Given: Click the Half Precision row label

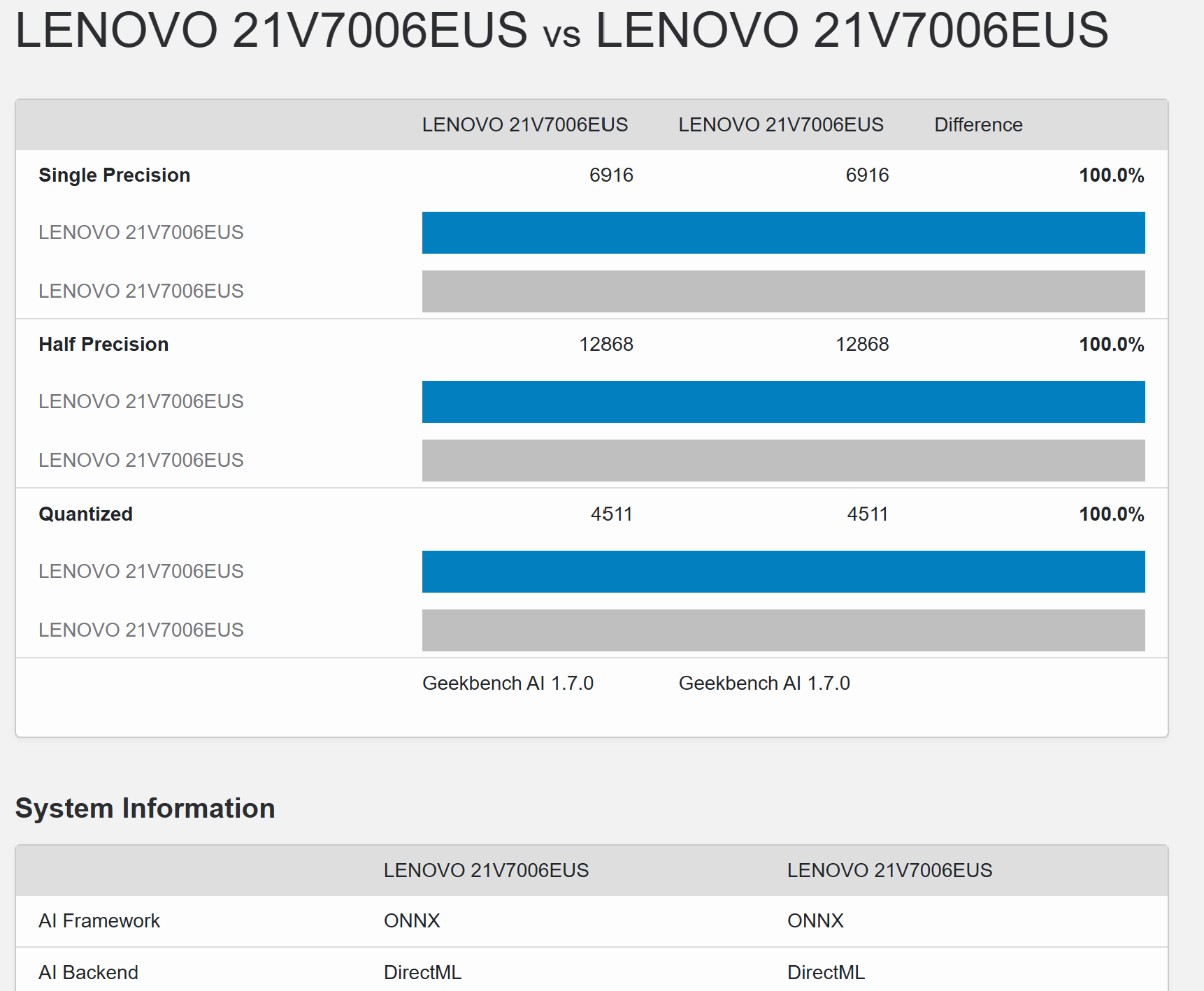Looking at the screenshot, I should 103,344.
